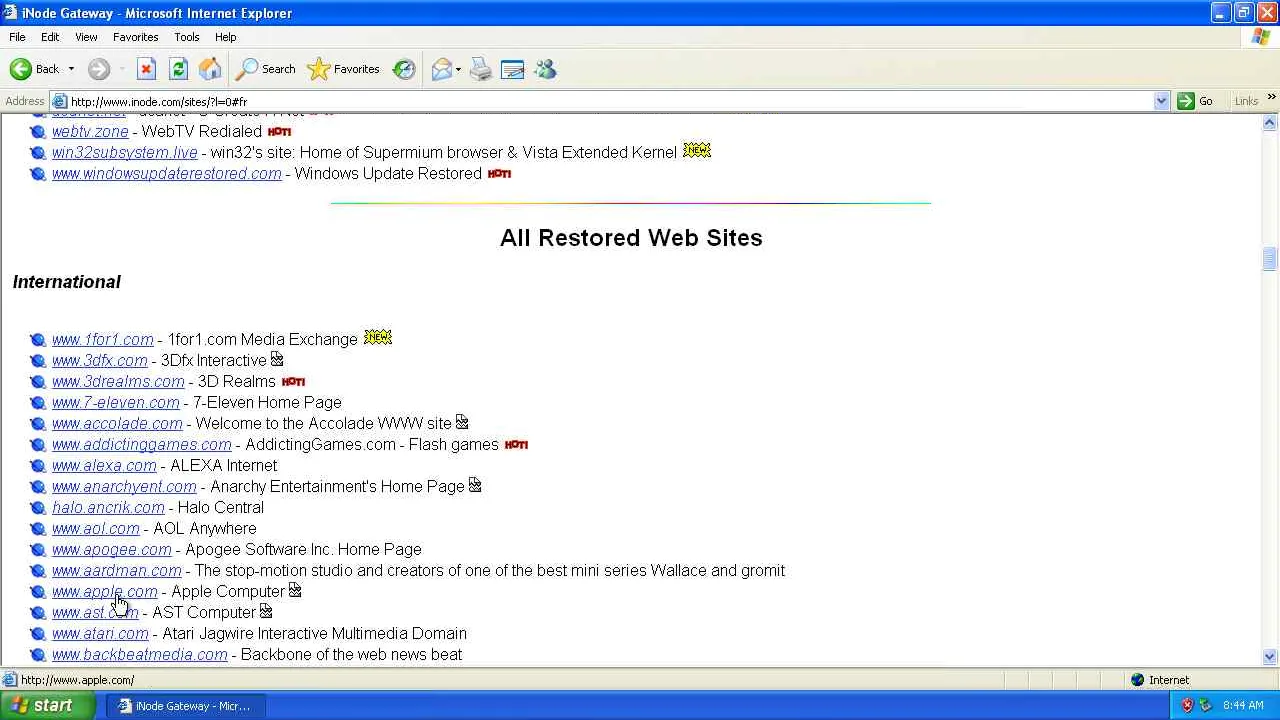Go back with the Back arrow button

pyautogui.click(x=34, y=69)
